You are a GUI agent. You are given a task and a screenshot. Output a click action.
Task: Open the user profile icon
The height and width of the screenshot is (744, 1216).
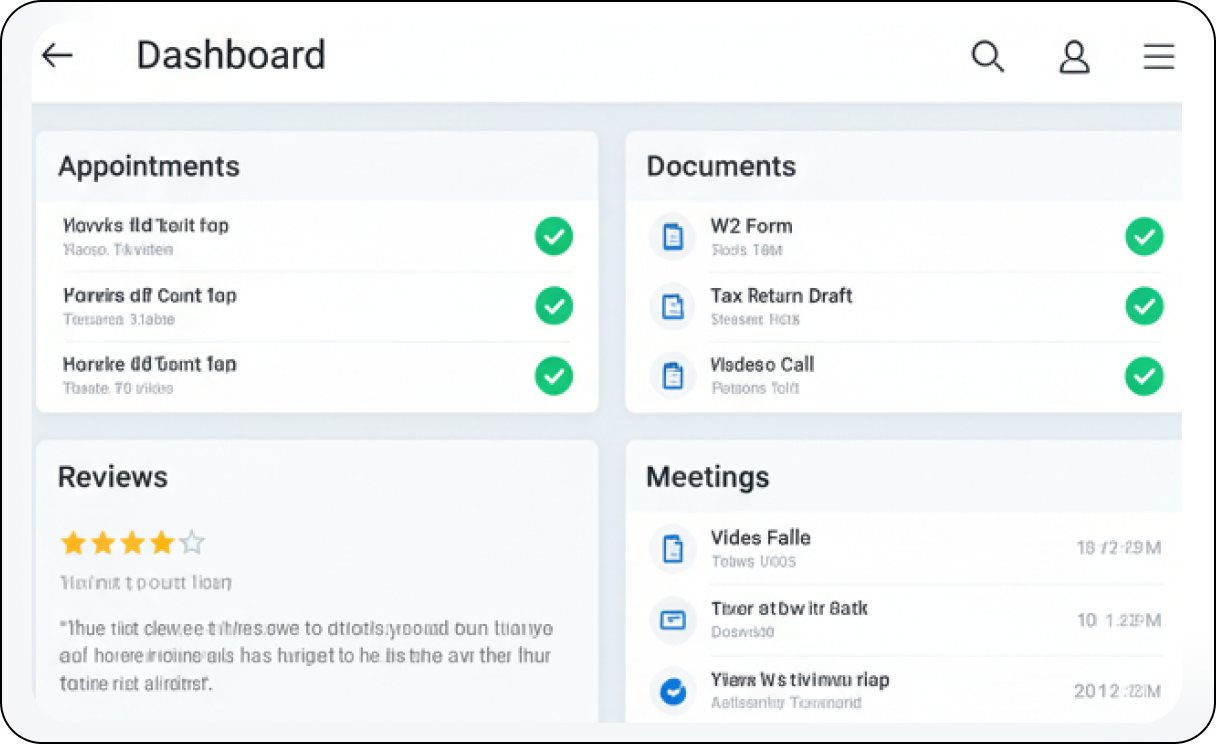[1074, 57]
